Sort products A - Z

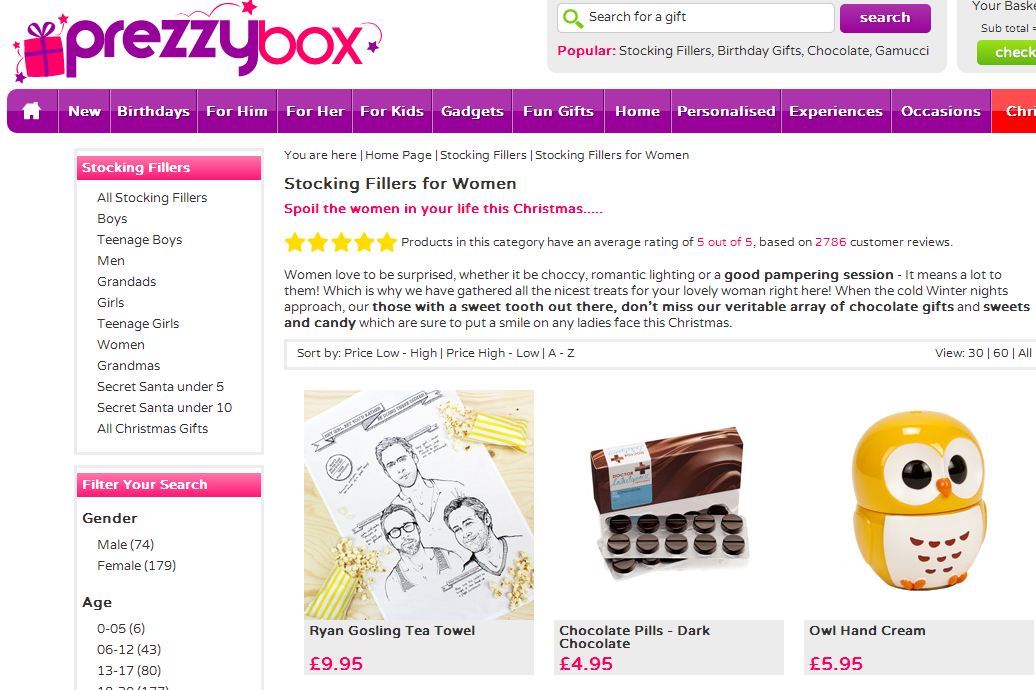coord(561,353)
